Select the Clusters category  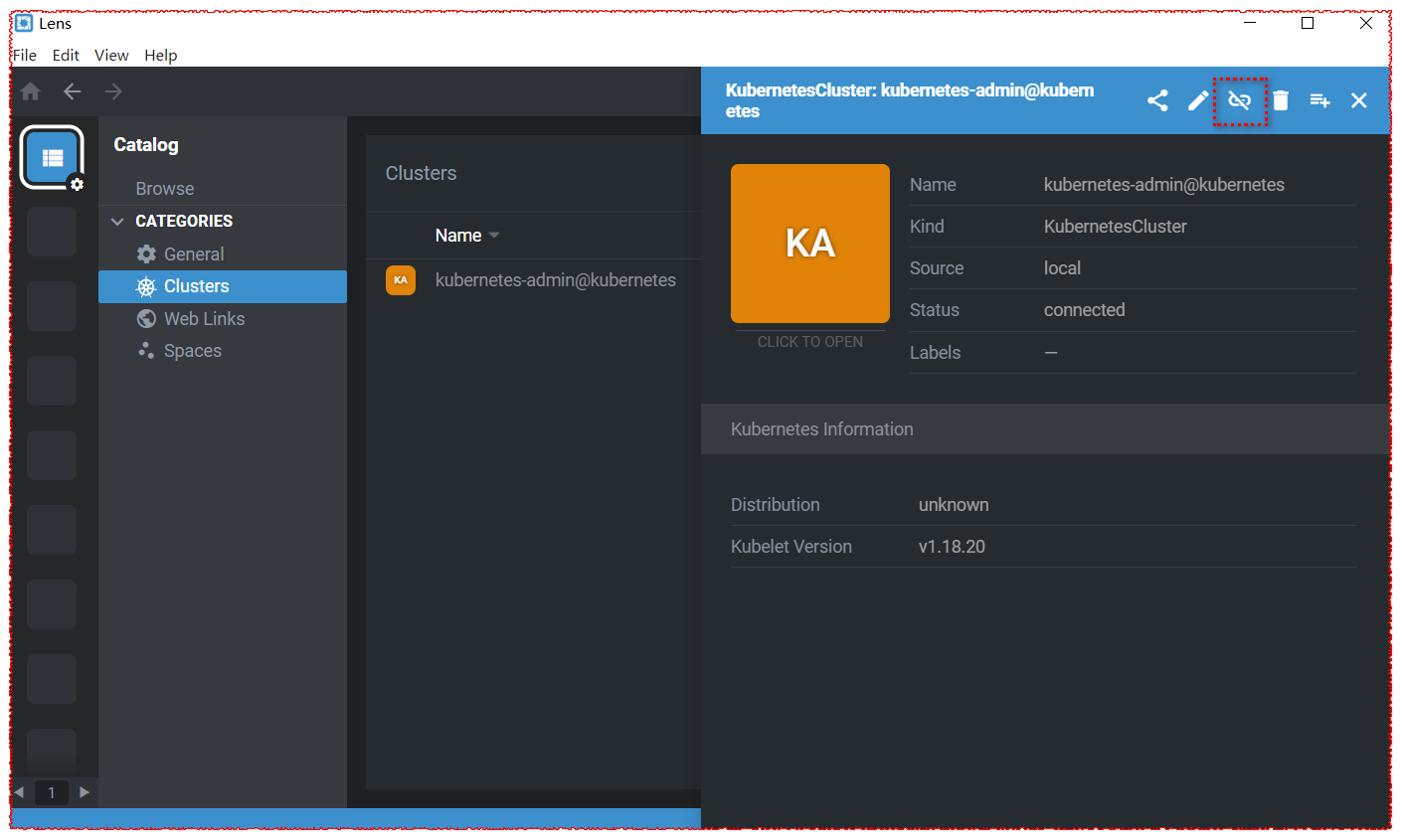(223, 286)
